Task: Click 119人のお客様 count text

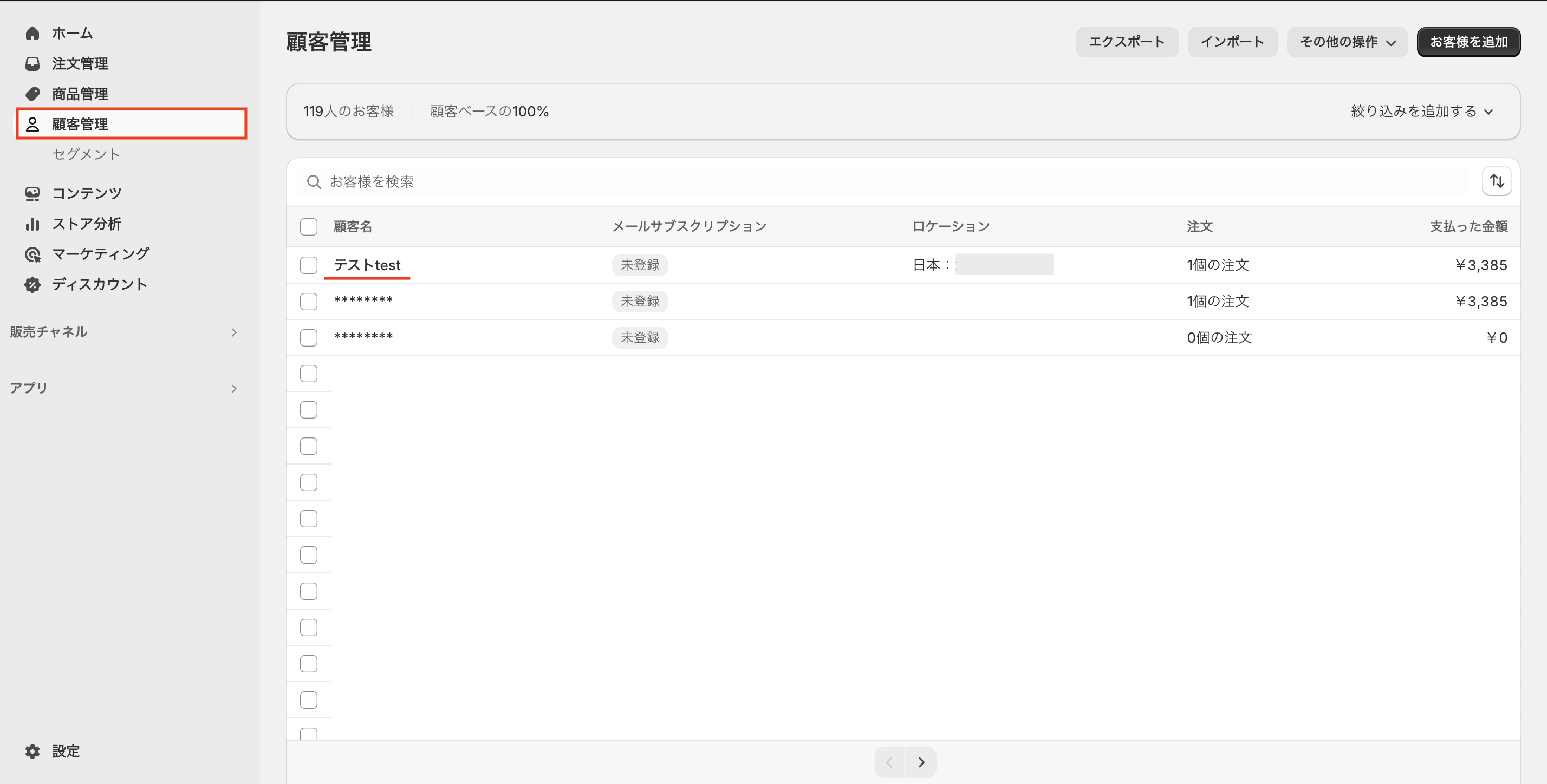Action: coord(348,111)
